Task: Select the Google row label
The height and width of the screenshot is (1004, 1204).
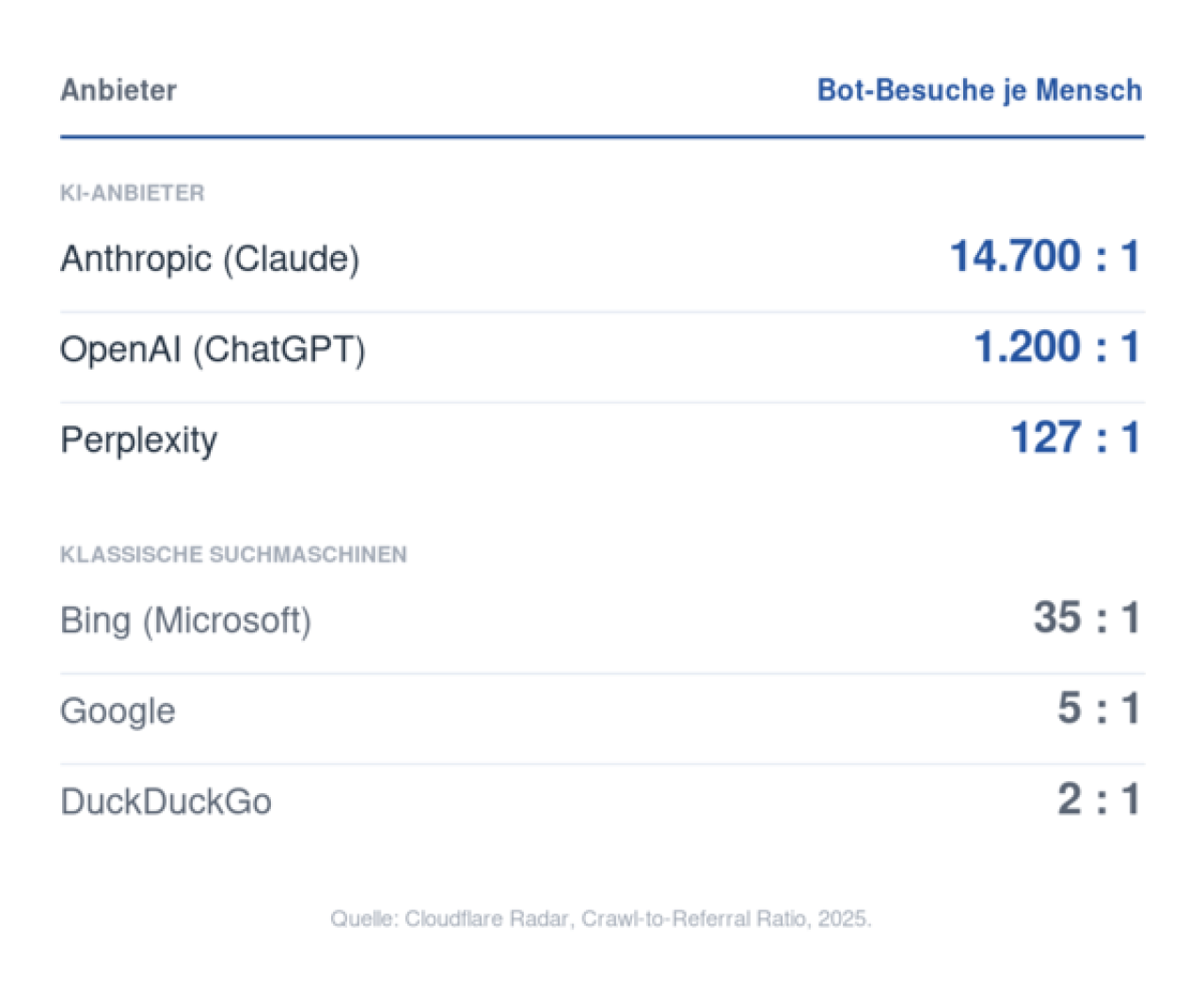Action: point(118,711)
